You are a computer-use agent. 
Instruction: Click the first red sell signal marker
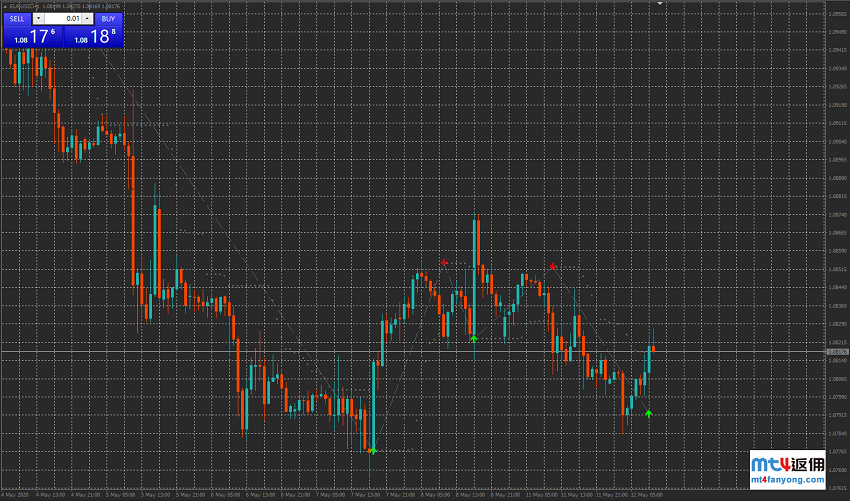point(445,262)
